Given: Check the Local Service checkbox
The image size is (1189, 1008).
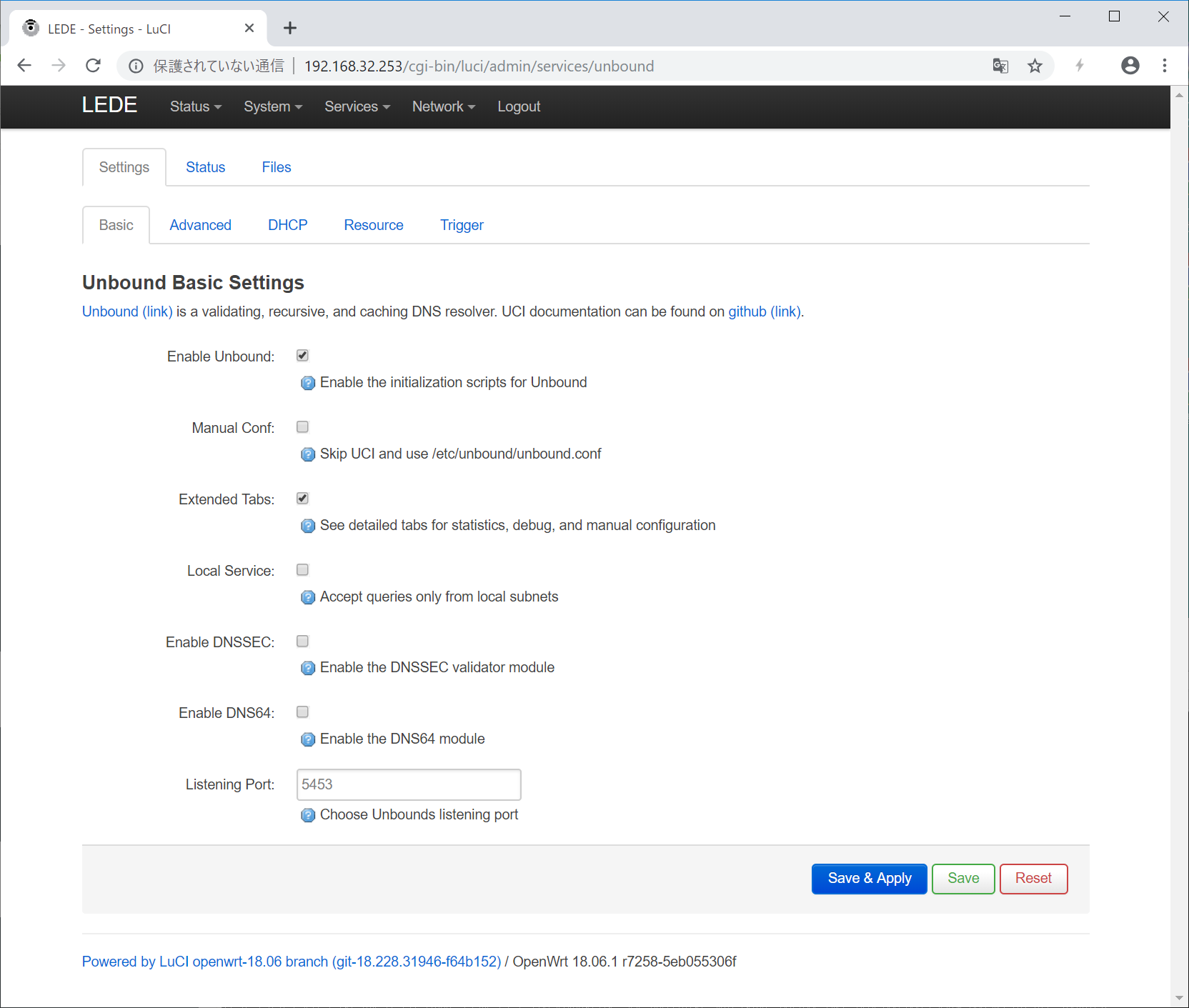Looking at the screenshot, I should point(303,570).
